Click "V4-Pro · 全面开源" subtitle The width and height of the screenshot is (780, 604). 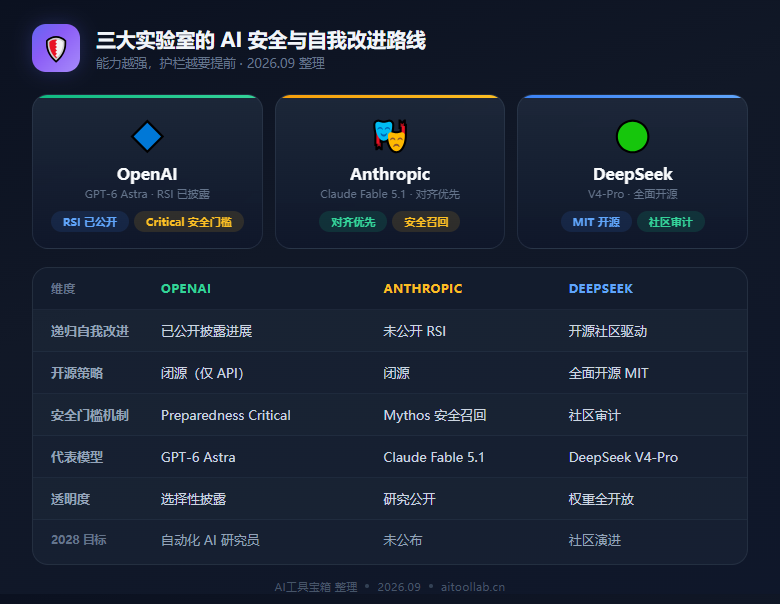coord(632,194)
